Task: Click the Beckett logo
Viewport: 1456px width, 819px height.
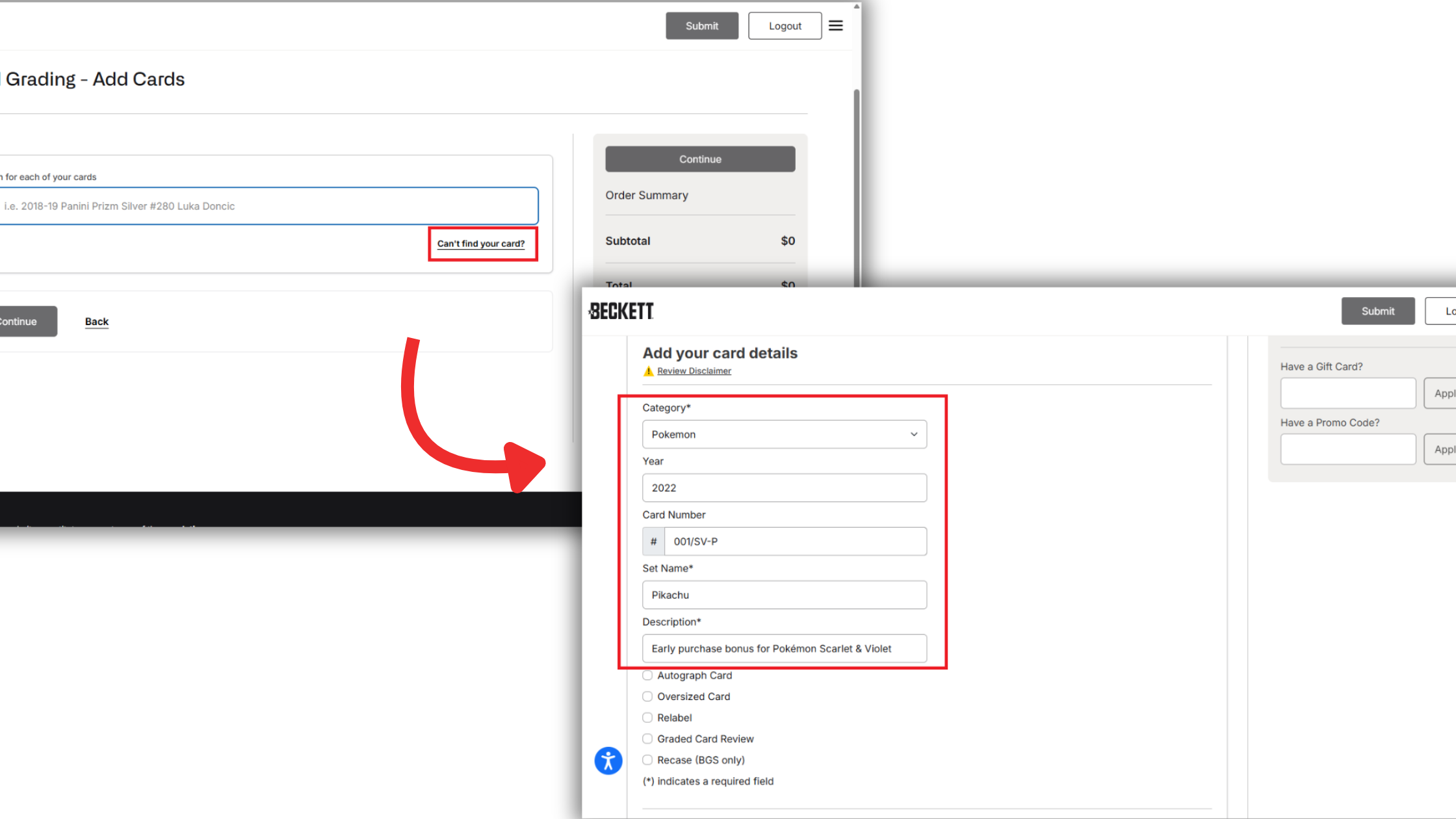Action: [x=621, y=311]
